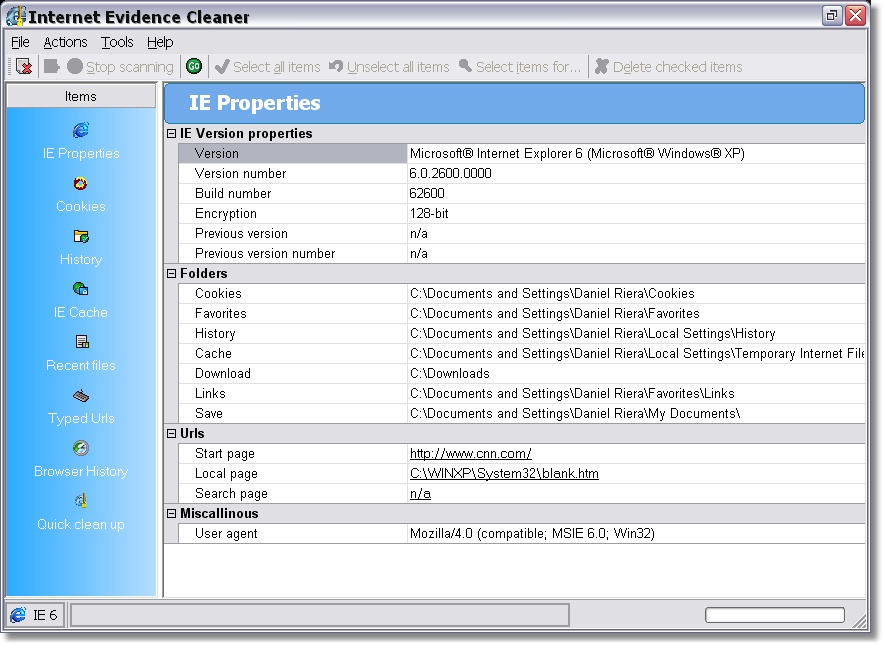Open the Typed Urls sidebar icon
The width and height of the screenshot is (883, 645).
81,395
